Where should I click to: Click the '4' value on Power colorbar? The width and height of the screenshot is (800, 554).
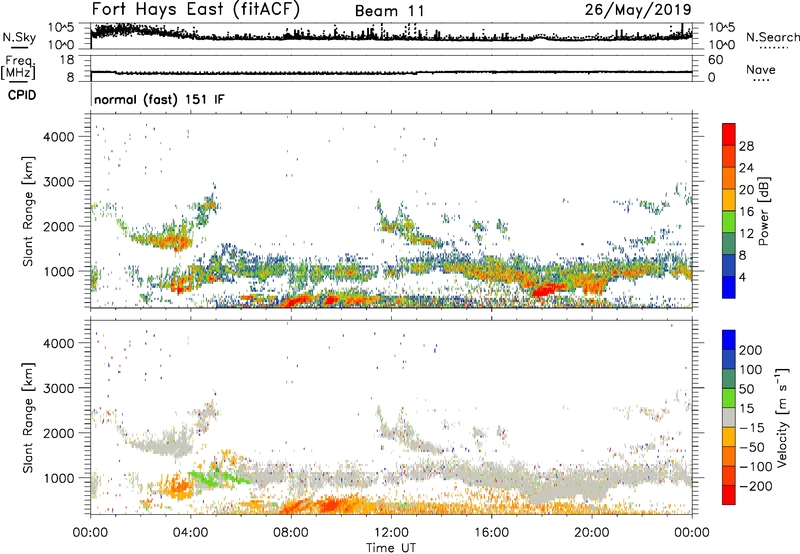(743, 278)
